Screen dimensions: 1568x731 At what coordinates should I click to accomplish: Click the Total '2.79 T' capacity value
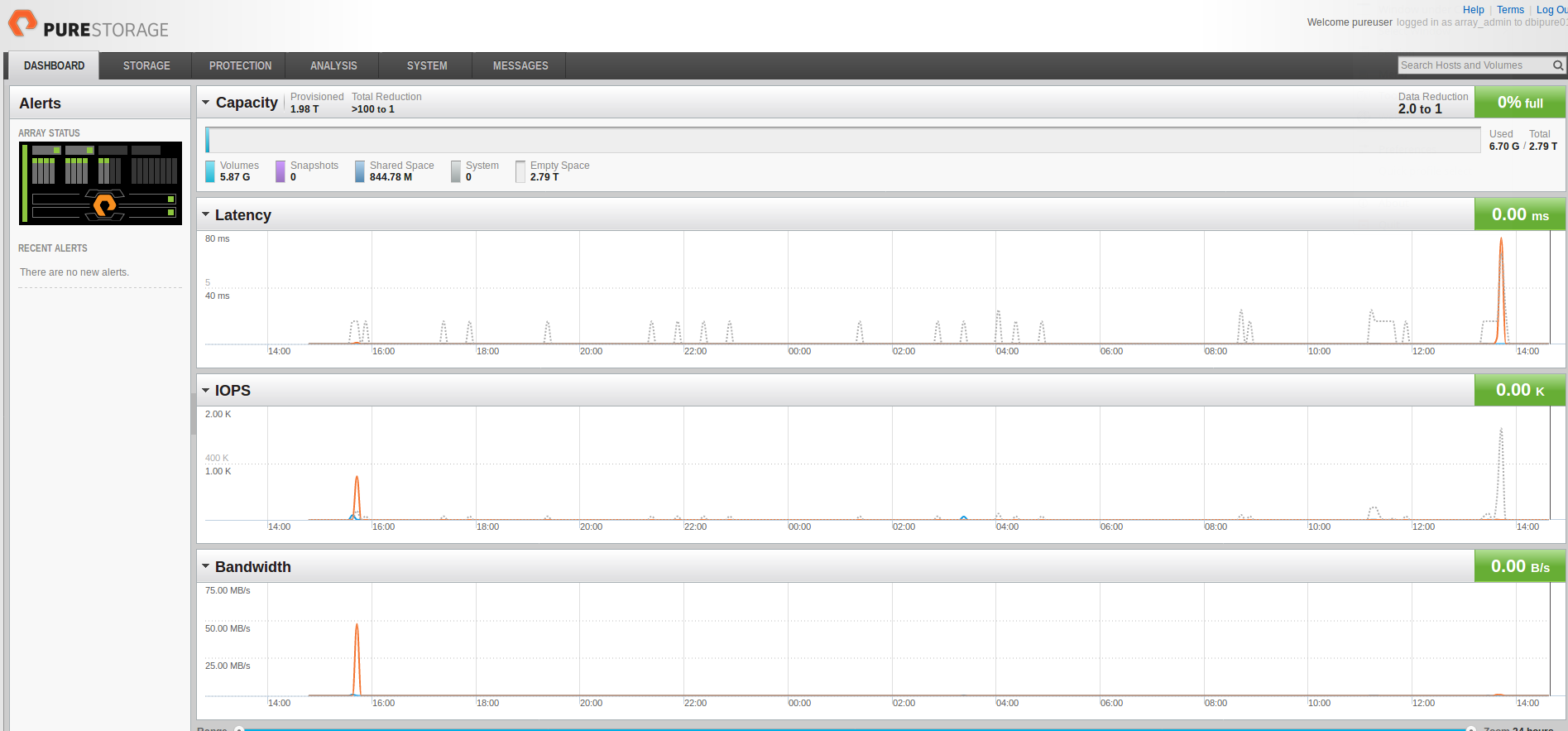pos(1543,147)
